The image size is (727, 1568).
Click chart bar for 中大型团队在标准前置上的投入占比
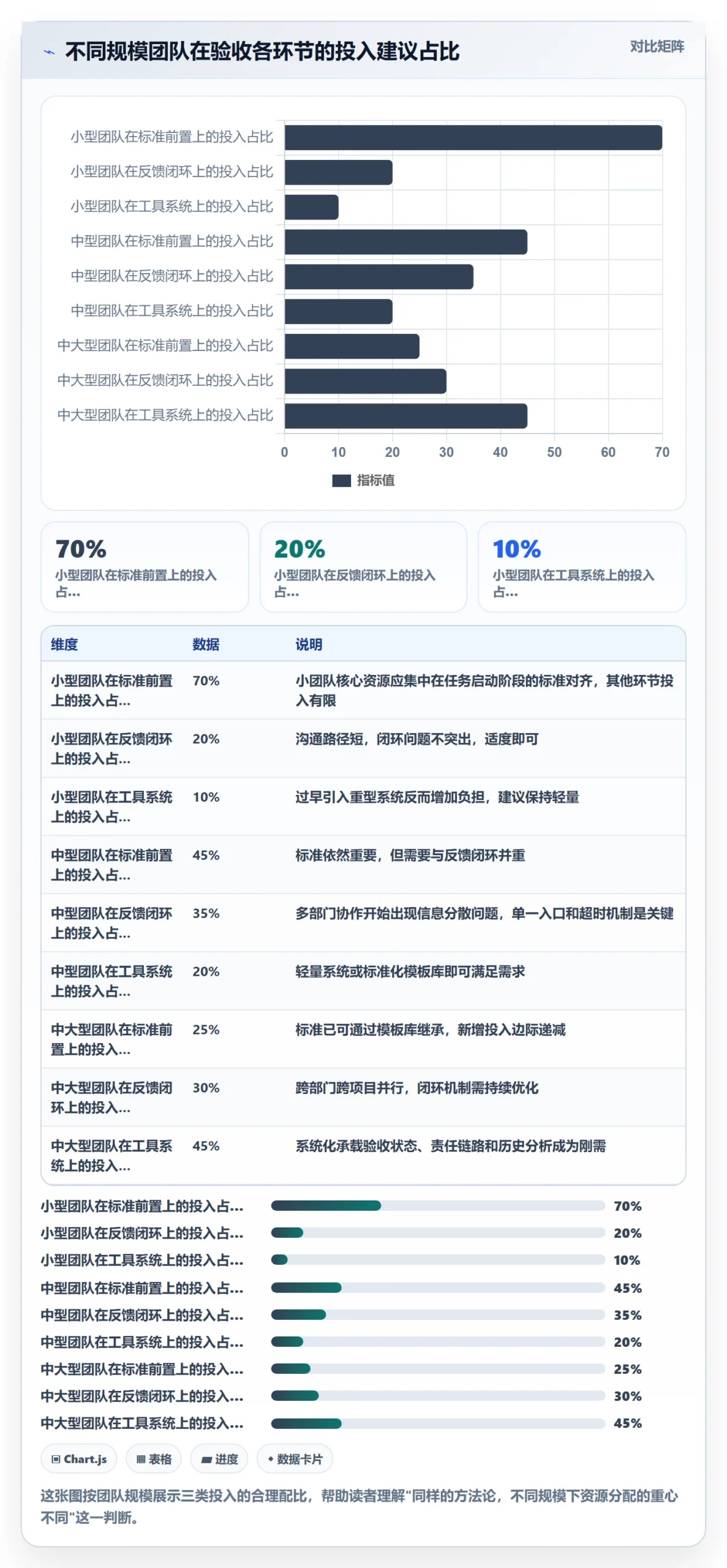[352, 347]
